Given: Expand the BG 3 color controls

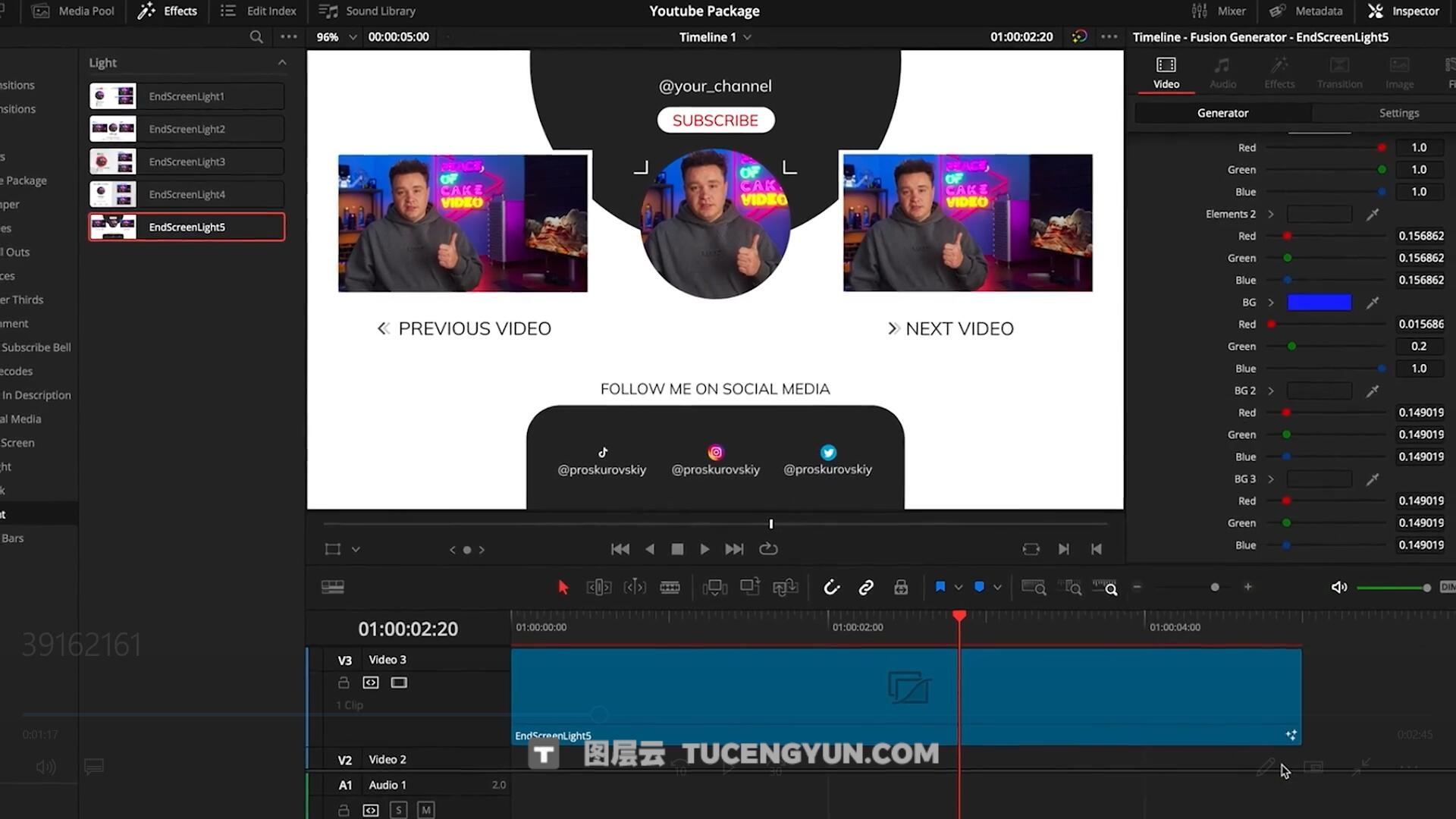Looking at the screenshot, I should click(1271, 479).
